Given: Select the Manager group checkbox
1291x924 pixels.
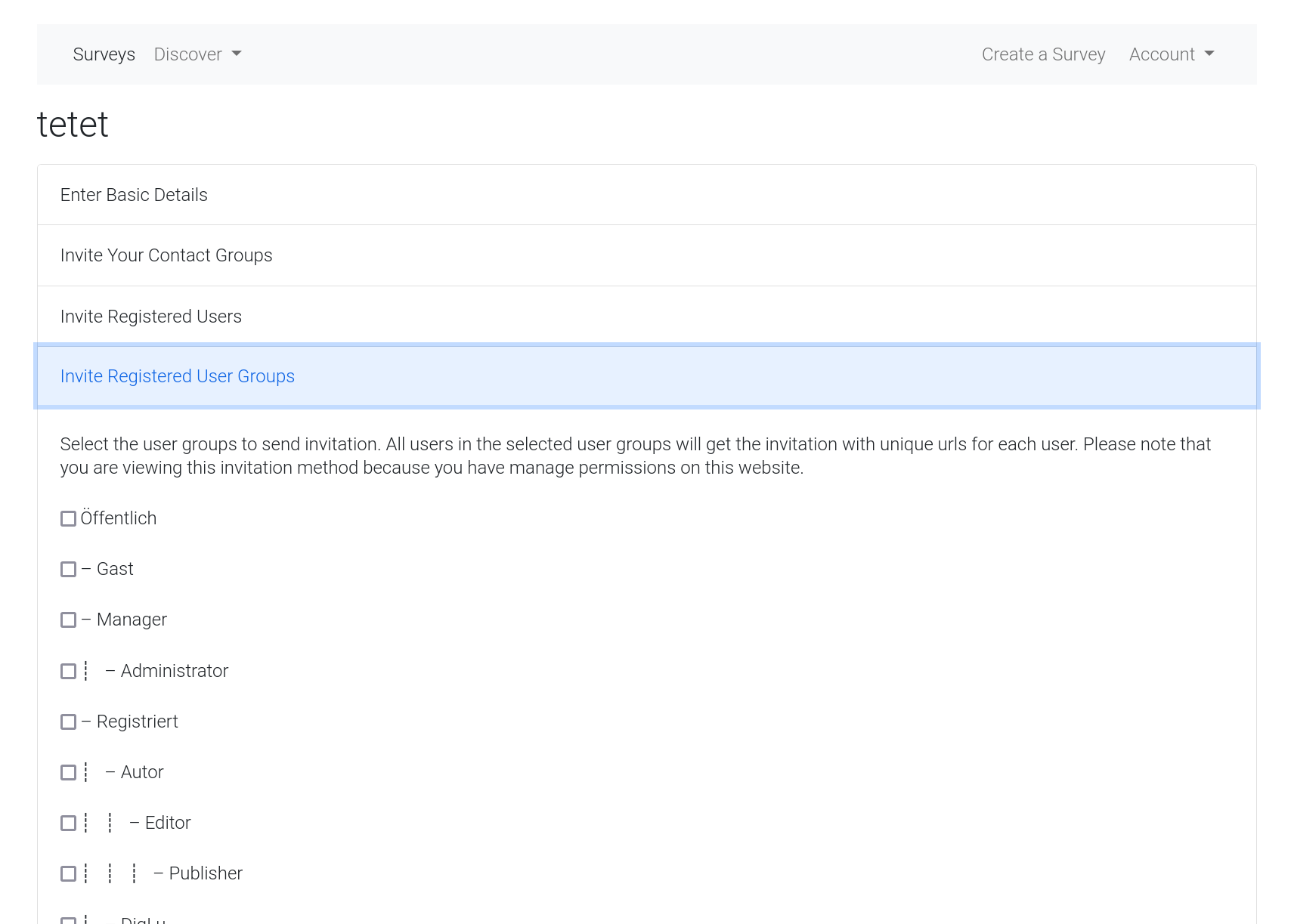Looking at the screenshot, I should [68, 620].
